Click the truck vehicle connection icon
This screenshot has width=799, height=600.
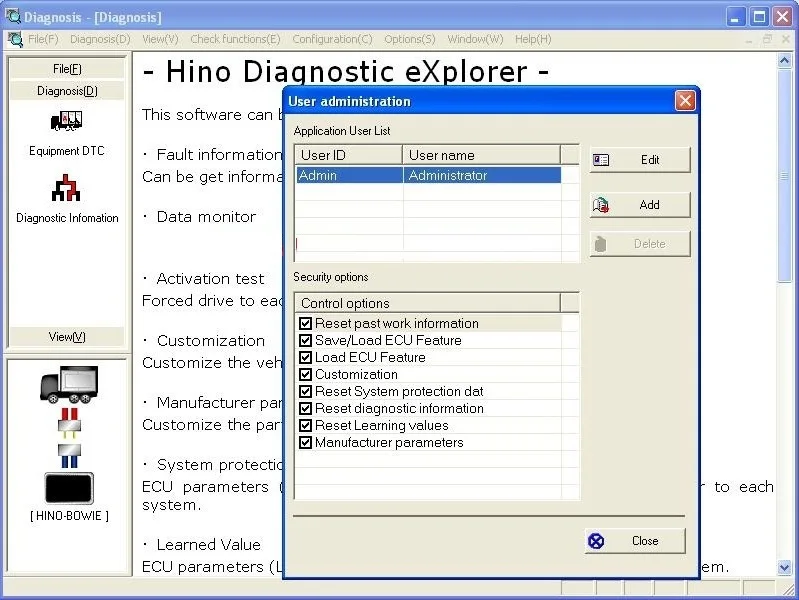[x=69, y=384]
